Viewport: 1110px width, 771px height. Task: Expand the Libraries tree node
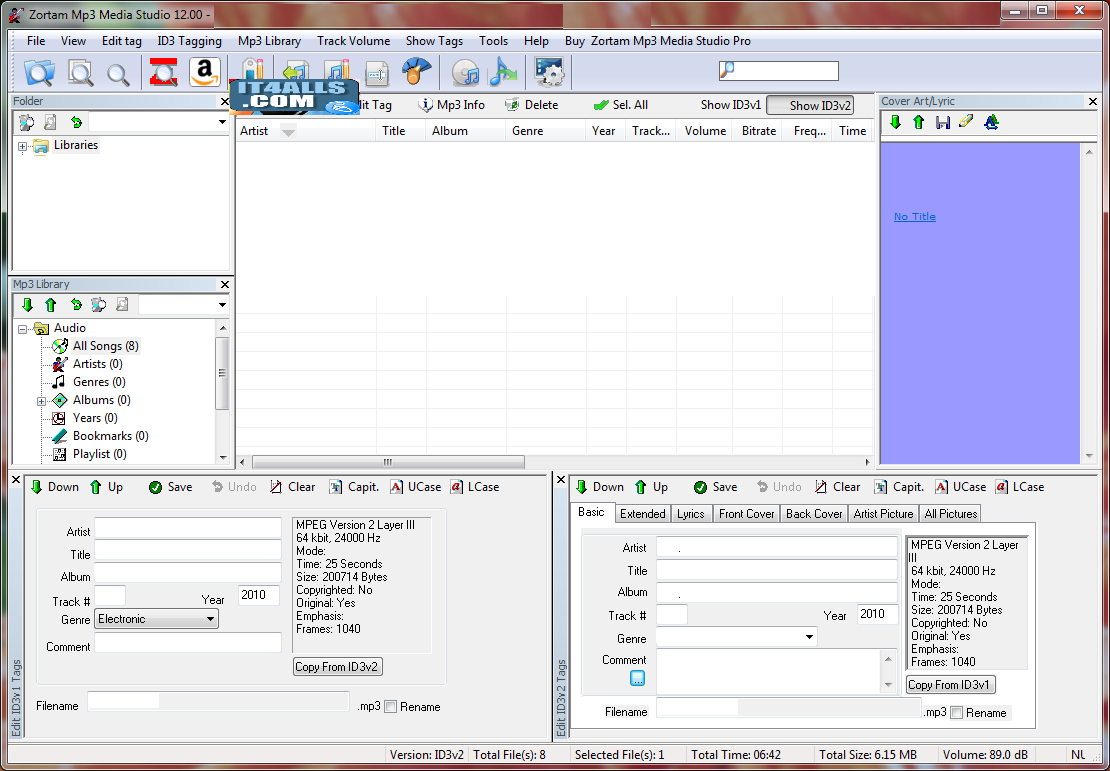tap(23, 147)
